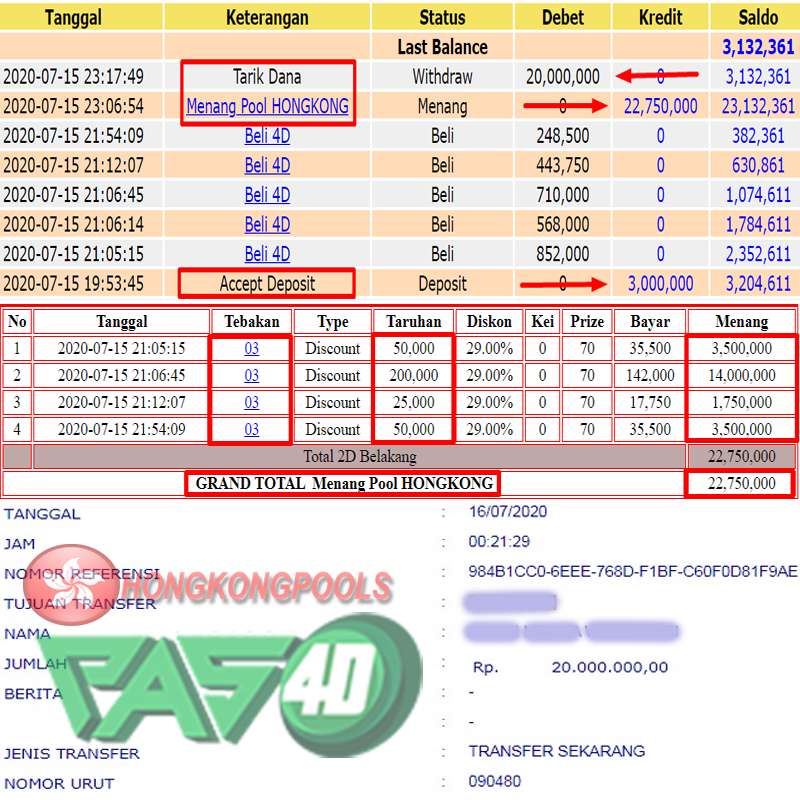This screenshot has height=800, width=800.
Task: Select the Last Balance label
Action: pos(442,47)
